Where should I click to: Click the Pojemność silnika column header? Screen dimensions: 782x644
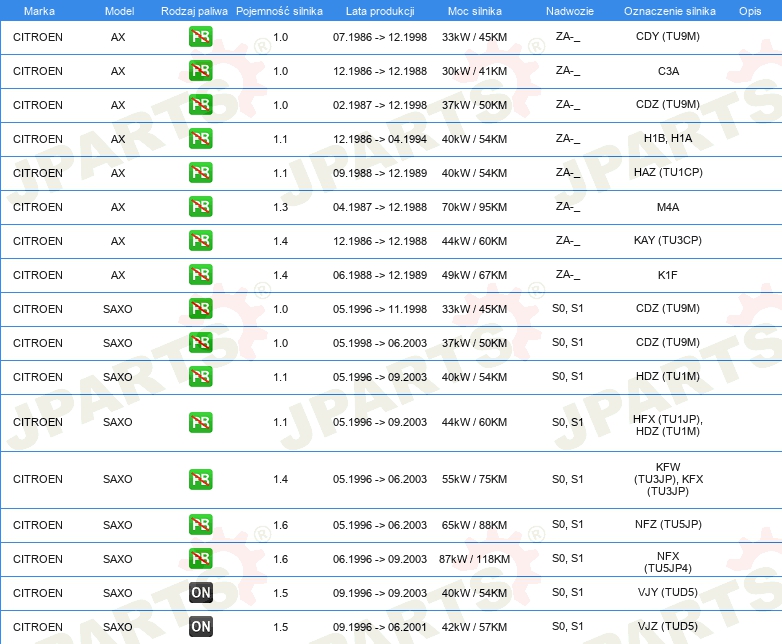pos(279,11)
